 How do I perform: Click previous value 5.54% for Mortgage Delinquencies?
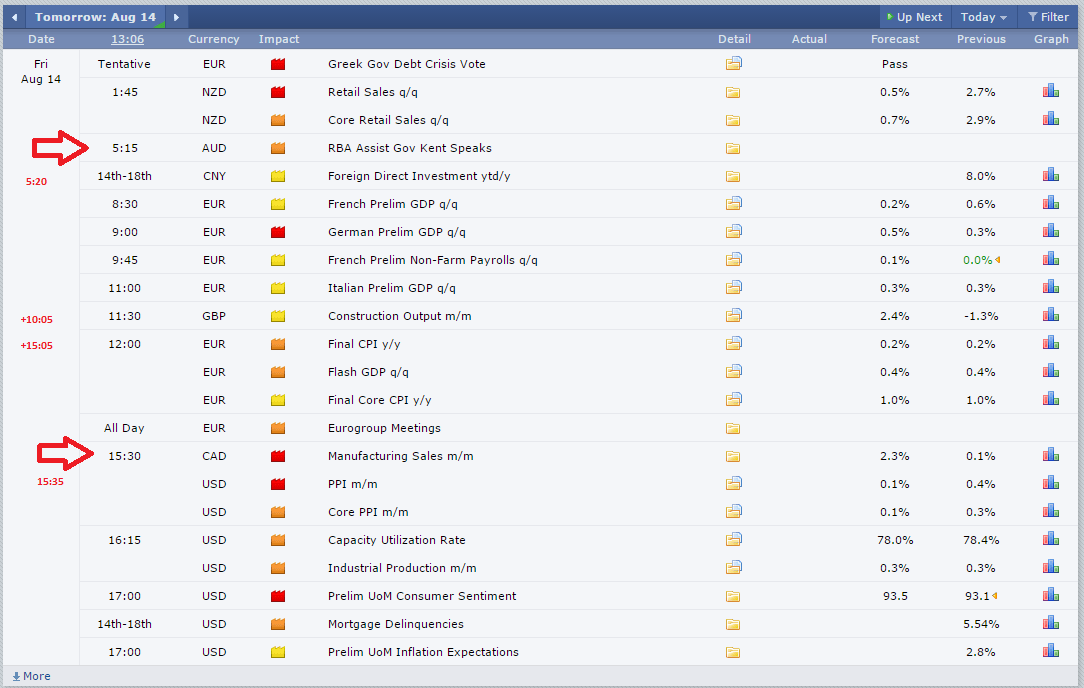click(x=981, y=624)
